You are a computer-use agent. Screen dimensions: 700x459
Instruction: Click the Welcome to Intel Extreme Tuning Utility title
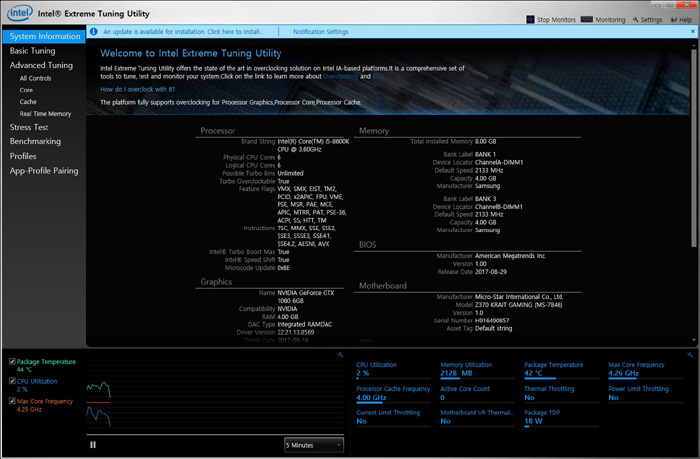(191, 53)
